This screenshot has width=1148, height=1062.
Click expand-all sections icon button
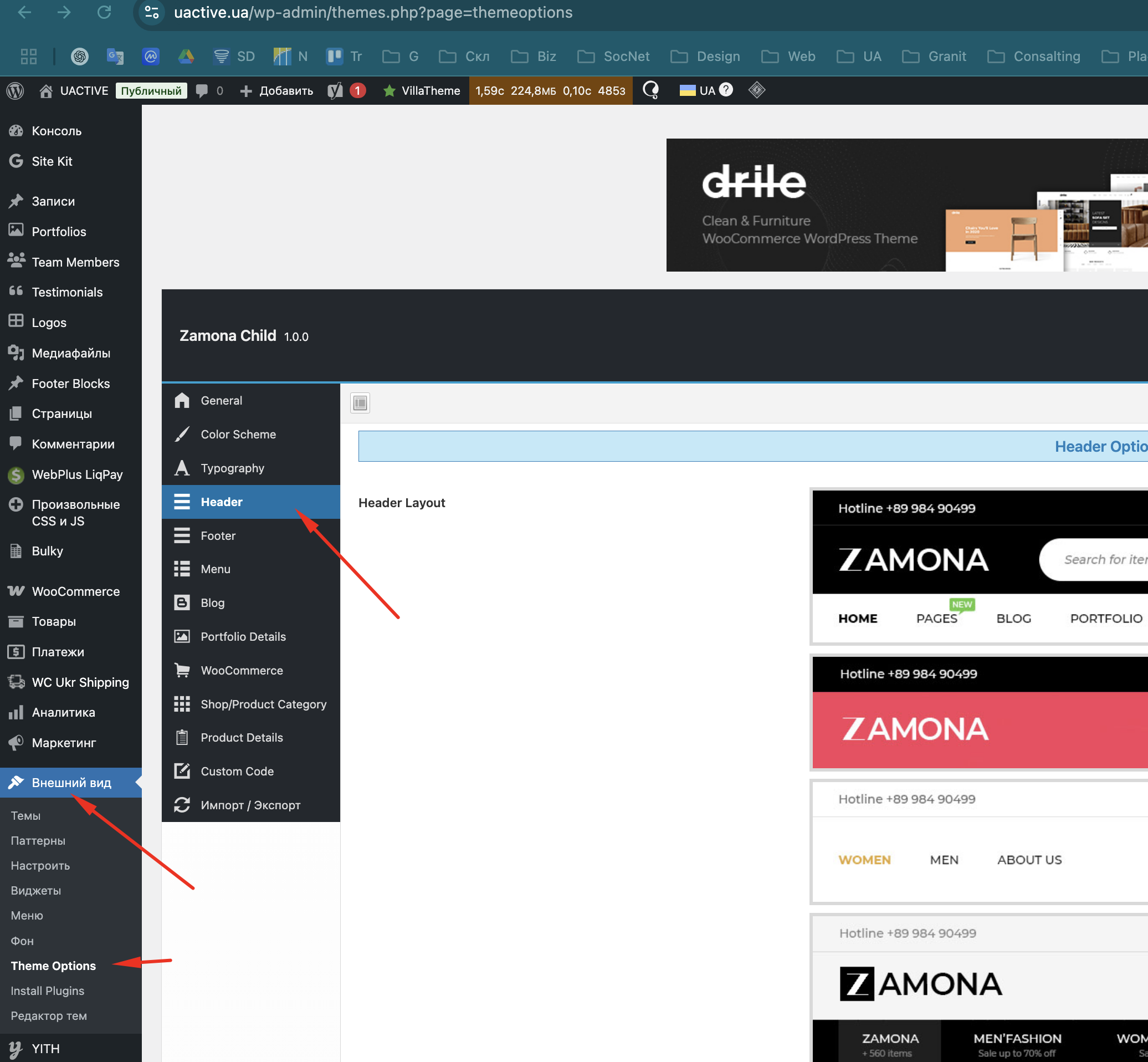coord(360,404)
